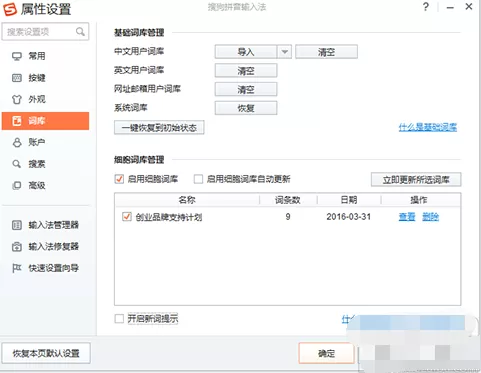The image size is (481, 373).
Task: Click the monitor icon next to 常用
Action: (17, 56)
